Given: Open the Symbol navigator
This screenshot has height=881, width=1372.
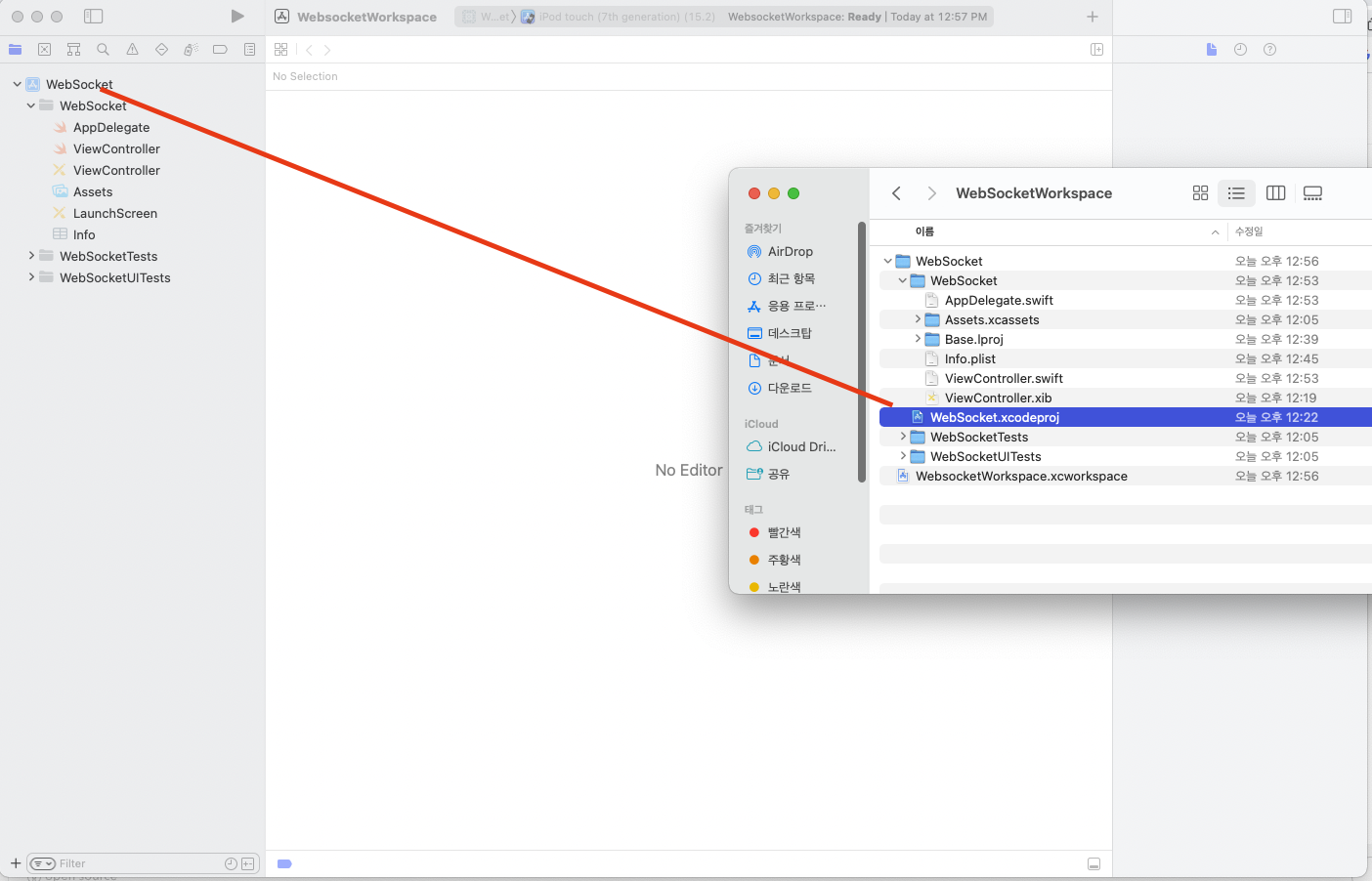Looking at the screenshot, I should pos(74,50).
